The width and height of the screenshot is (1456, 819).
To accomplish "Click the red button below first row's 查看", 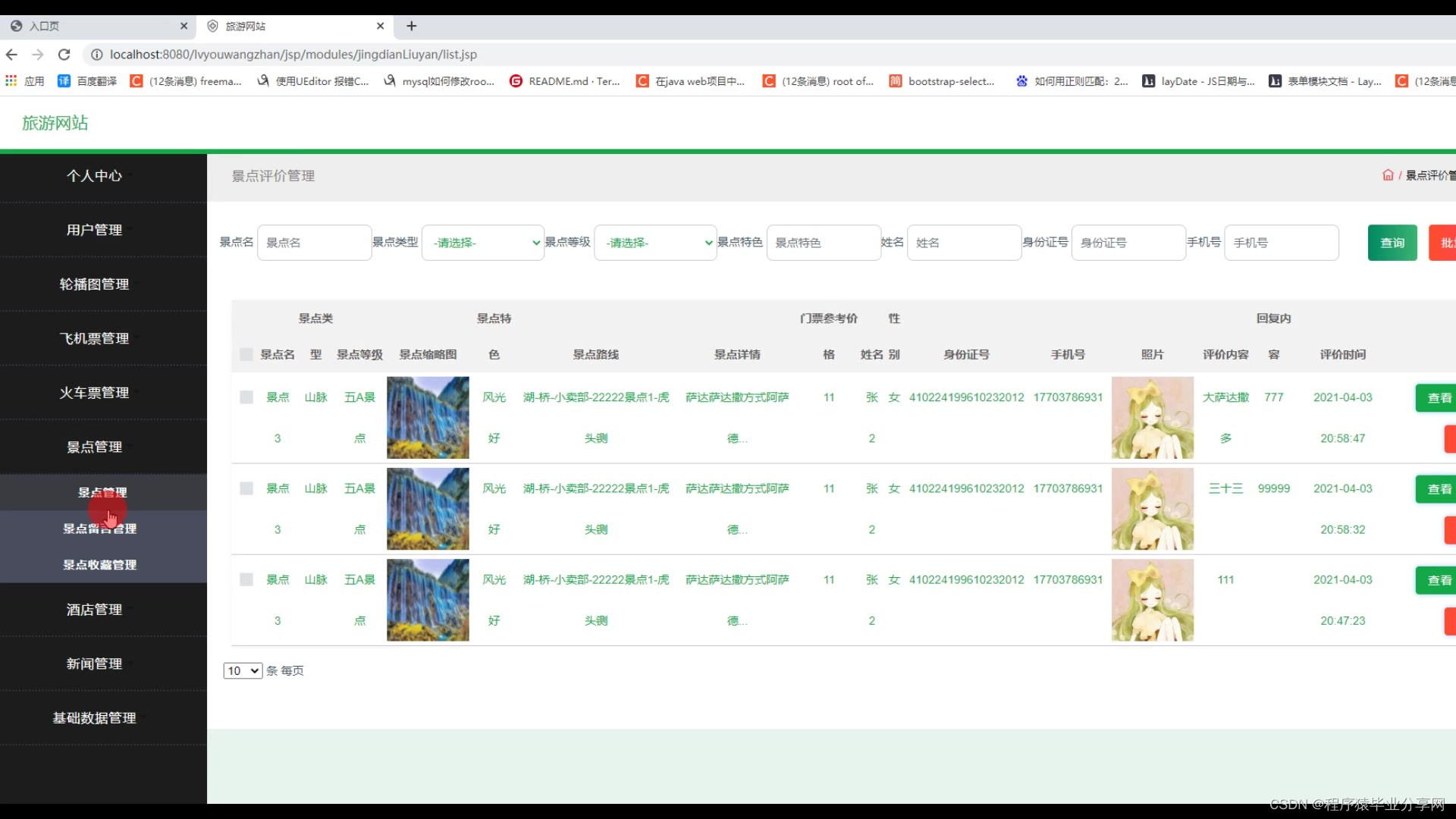I will 1450,439.
